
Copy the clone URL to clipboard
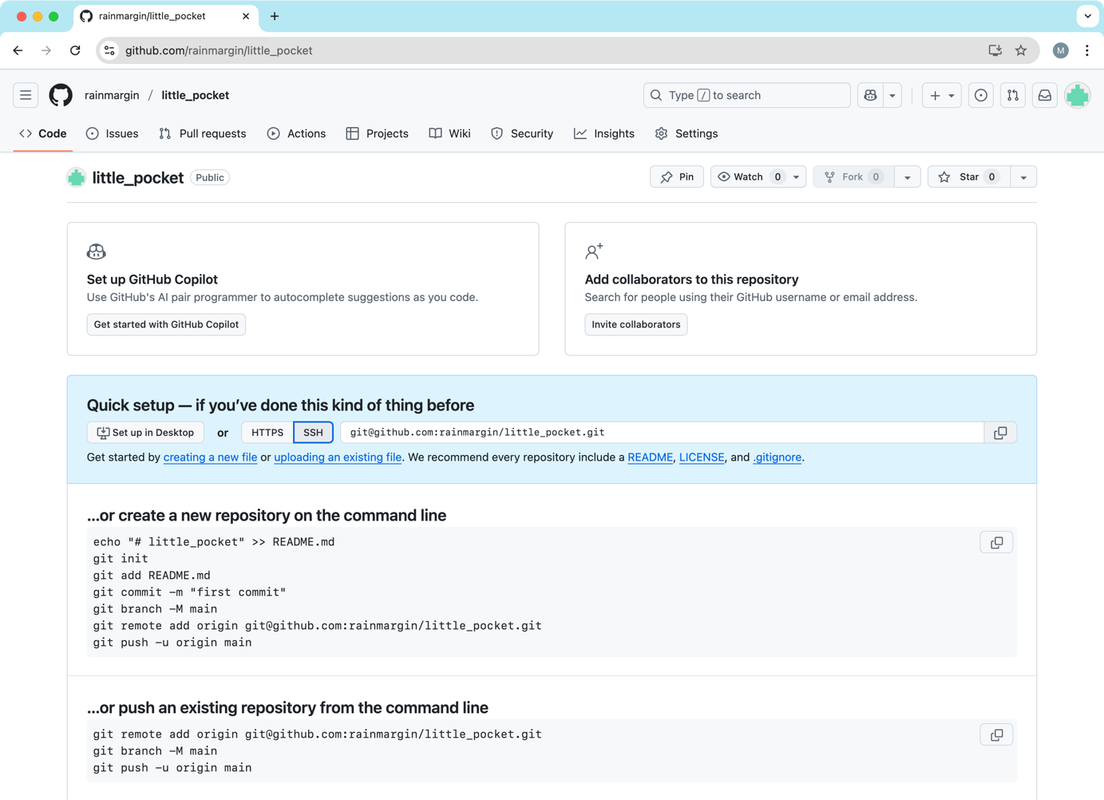[x=1000, y=432]
